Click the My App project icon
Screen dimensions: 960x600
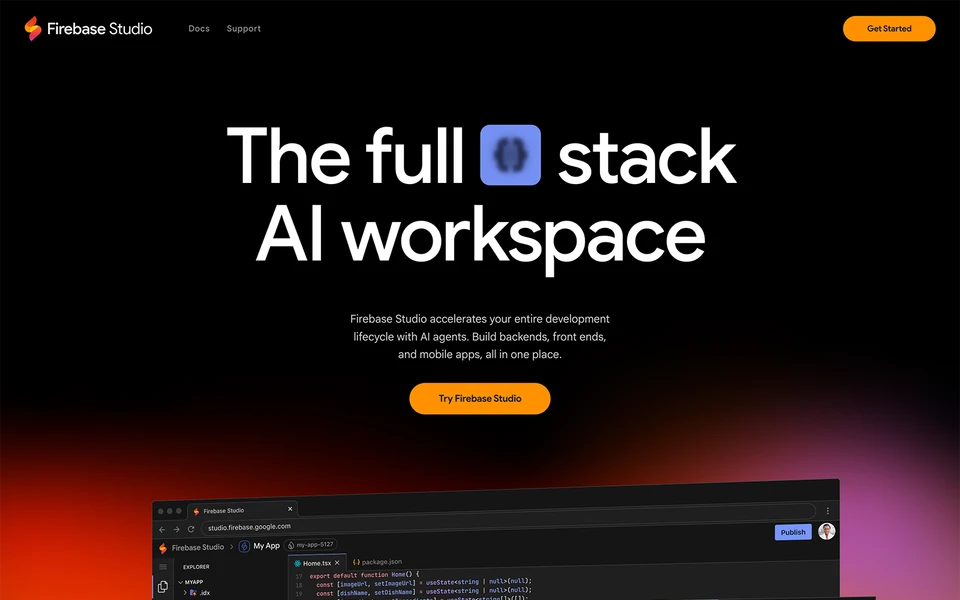(x=244, y=546)
